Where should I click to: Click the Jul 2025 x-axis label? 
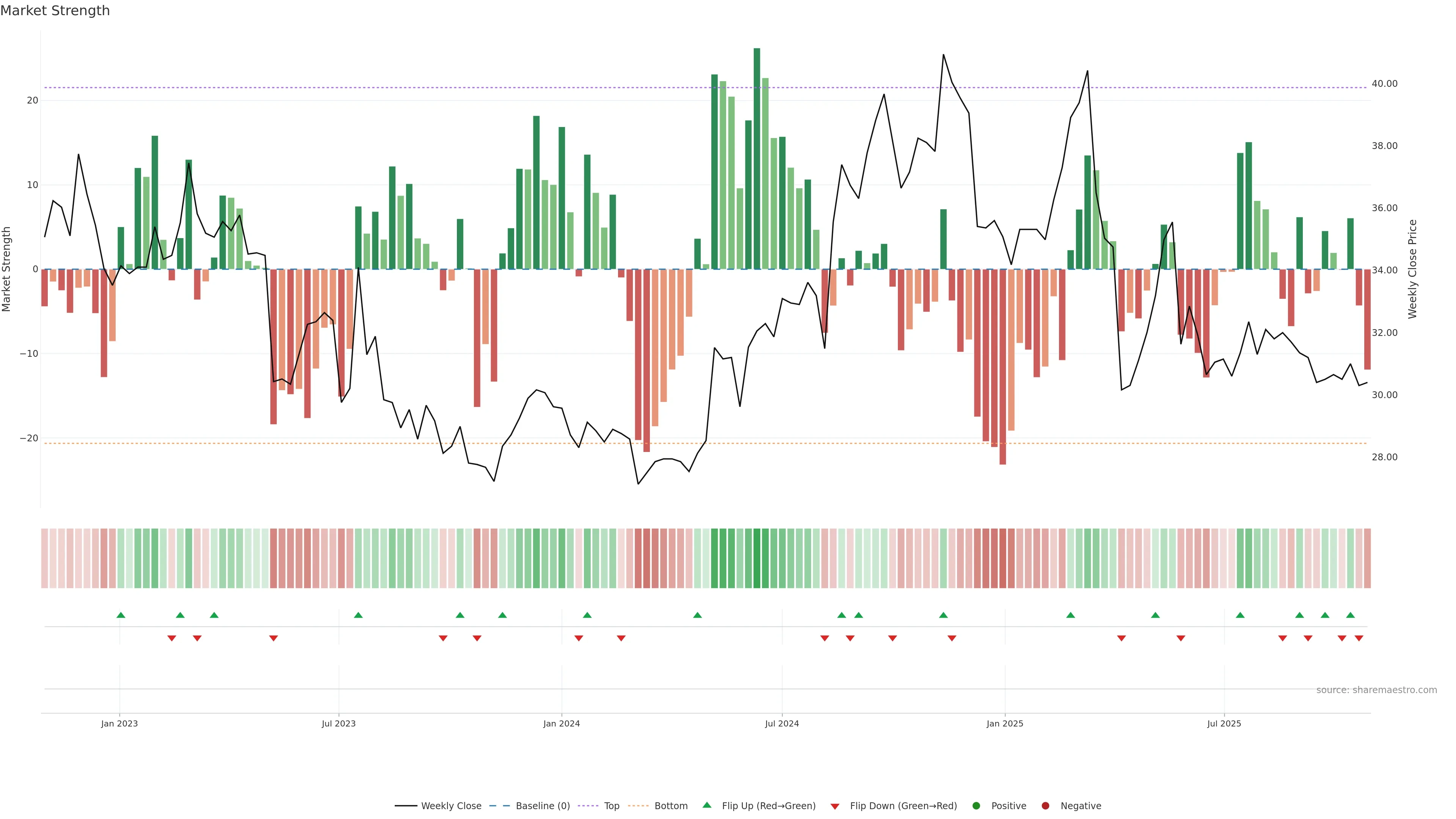click(1224, 723)
